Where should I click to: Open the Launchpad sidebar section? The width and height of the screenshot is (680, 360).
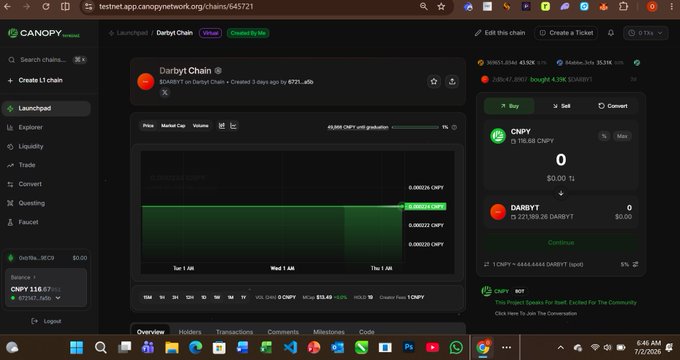[46, 108]
